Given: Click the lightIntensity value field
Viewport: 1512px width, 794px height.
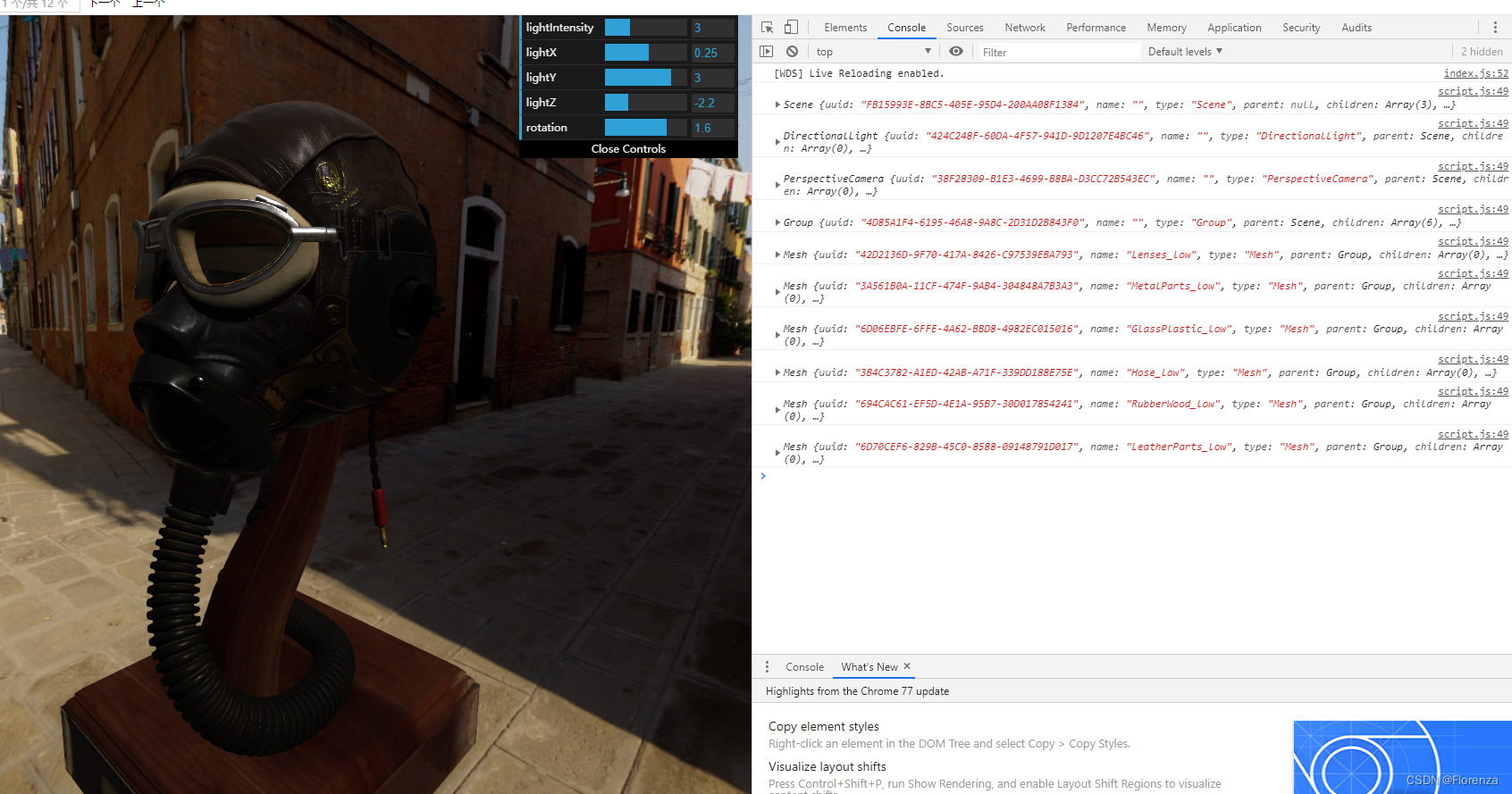Looking at the screenshot, I should pos(713,28).
